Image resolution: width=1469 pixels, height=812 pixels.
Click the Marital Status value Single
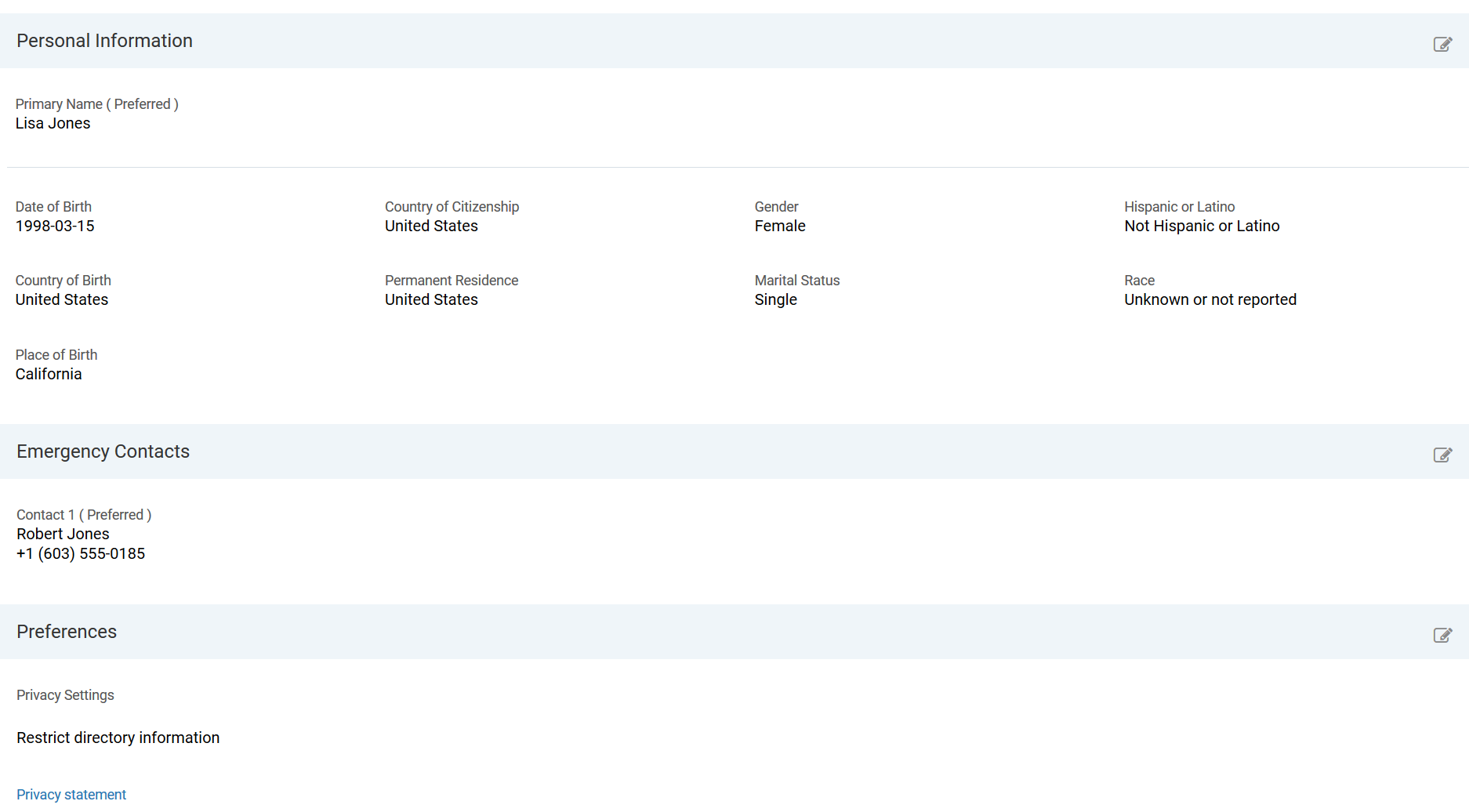[x=775, y=299]
